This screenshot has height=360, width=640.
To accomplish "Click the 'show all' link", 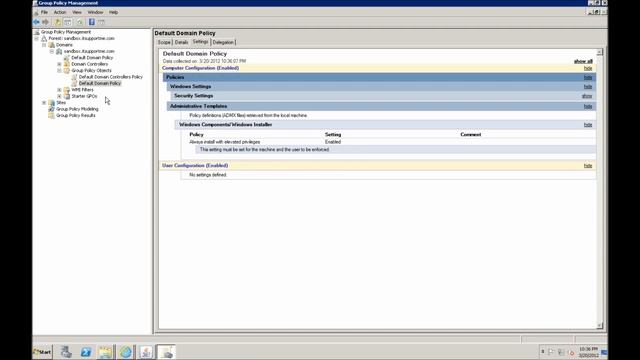I will 583,61.
